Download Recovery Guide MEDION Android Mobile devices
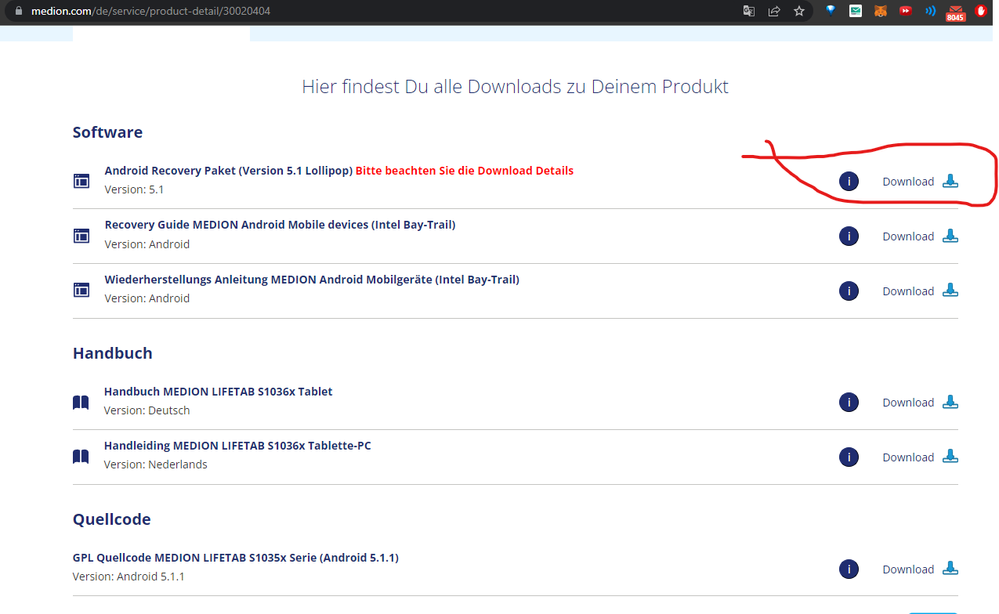The height and width of the screenshot is (614, 999). 908,236
